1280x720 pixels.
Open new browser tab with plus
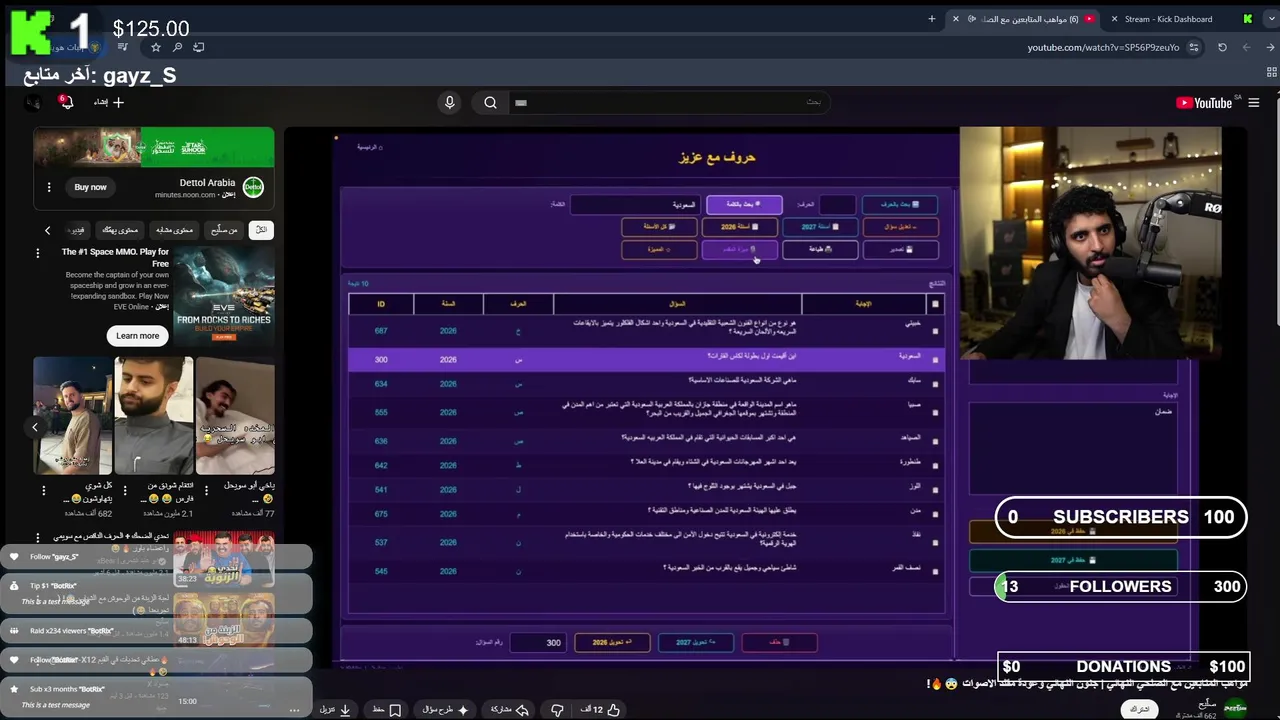[932, 18]
